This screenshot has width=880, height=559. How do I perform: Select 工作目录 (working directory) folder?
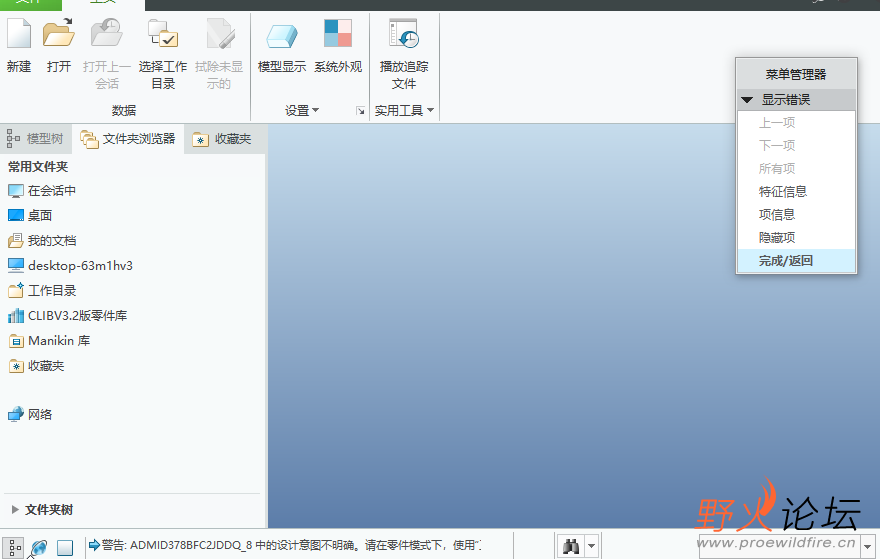(x=42, y=291)
